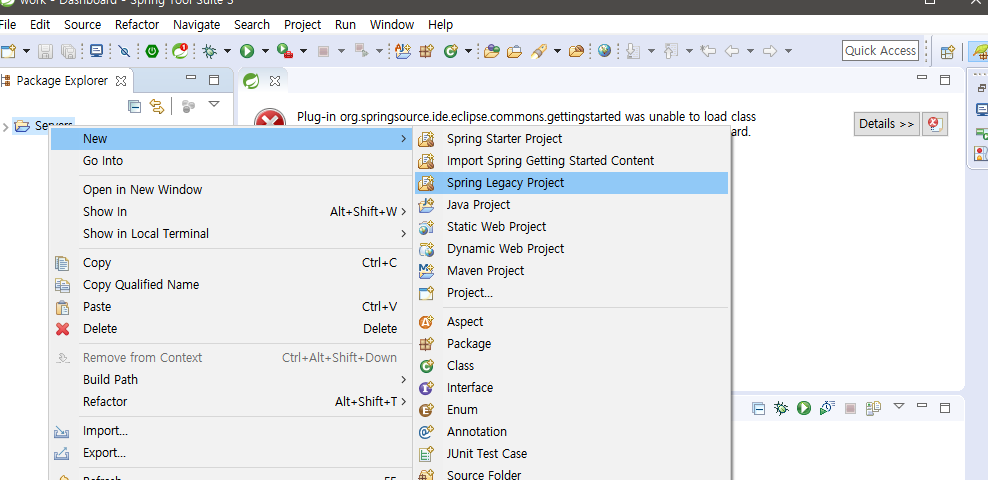This screenshot has width=988, height=480.
Task: Click the globe web browser icon
Action: click(x=604, y=51)
